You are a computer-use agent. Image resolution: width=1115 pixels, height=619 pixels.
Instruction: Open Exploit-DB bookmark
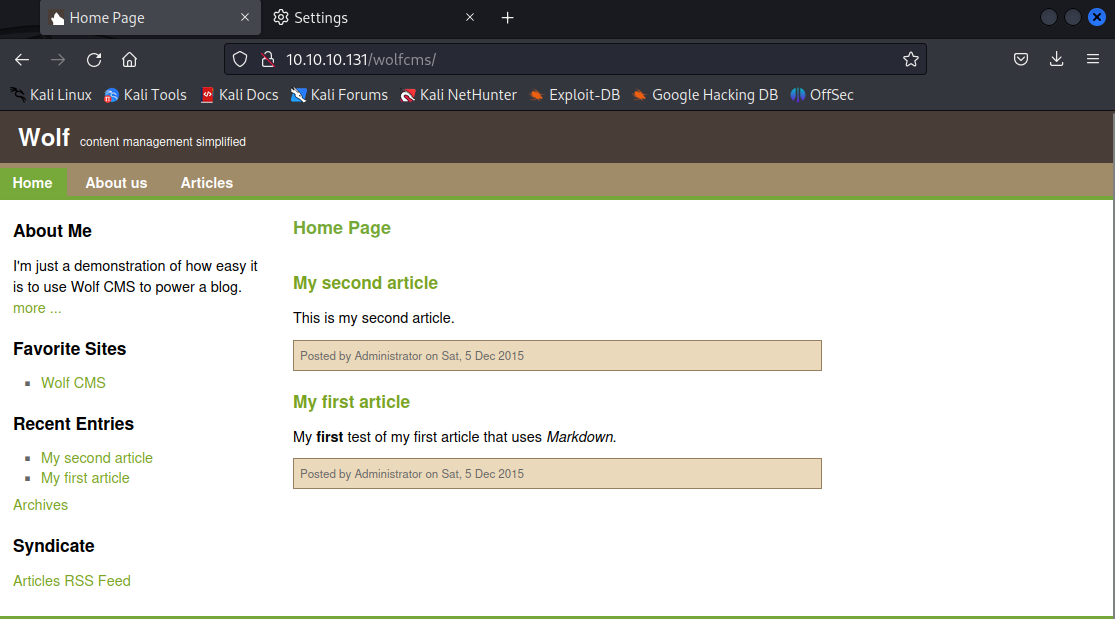575,95
